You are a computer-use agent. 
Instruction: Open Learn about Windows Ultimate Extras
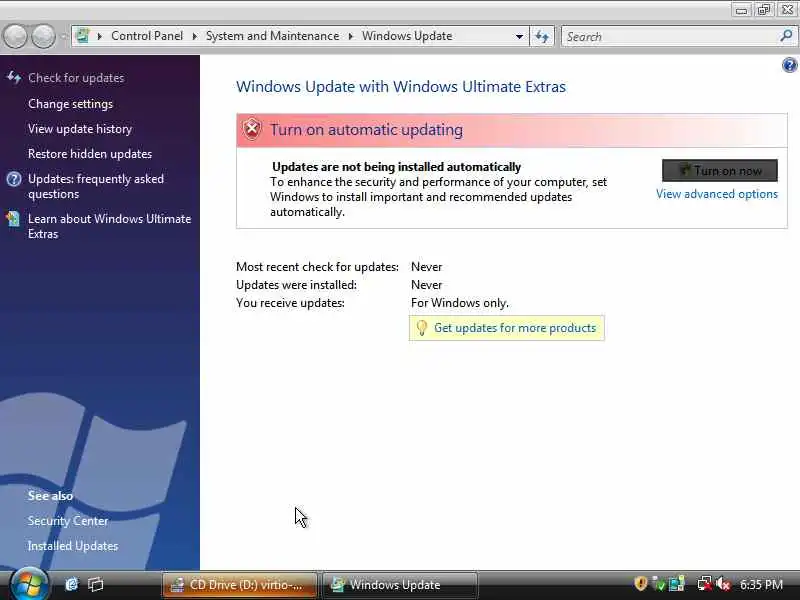(x=110, y=226)
